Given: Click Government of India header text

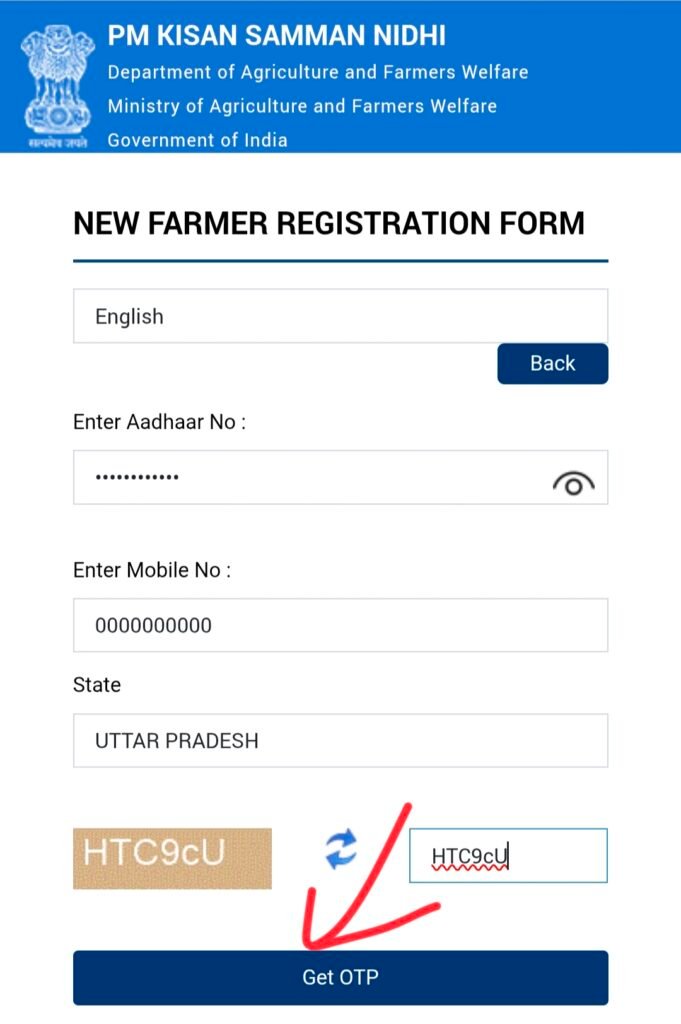Looking at the screenshot, I should [x=197, y=140].
